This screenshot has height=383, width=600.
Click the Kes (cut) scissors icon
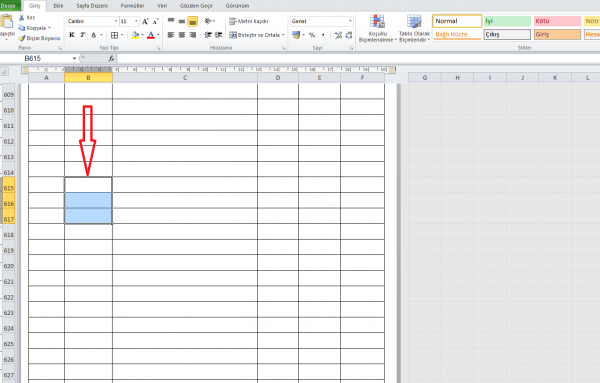coord(22,18)
